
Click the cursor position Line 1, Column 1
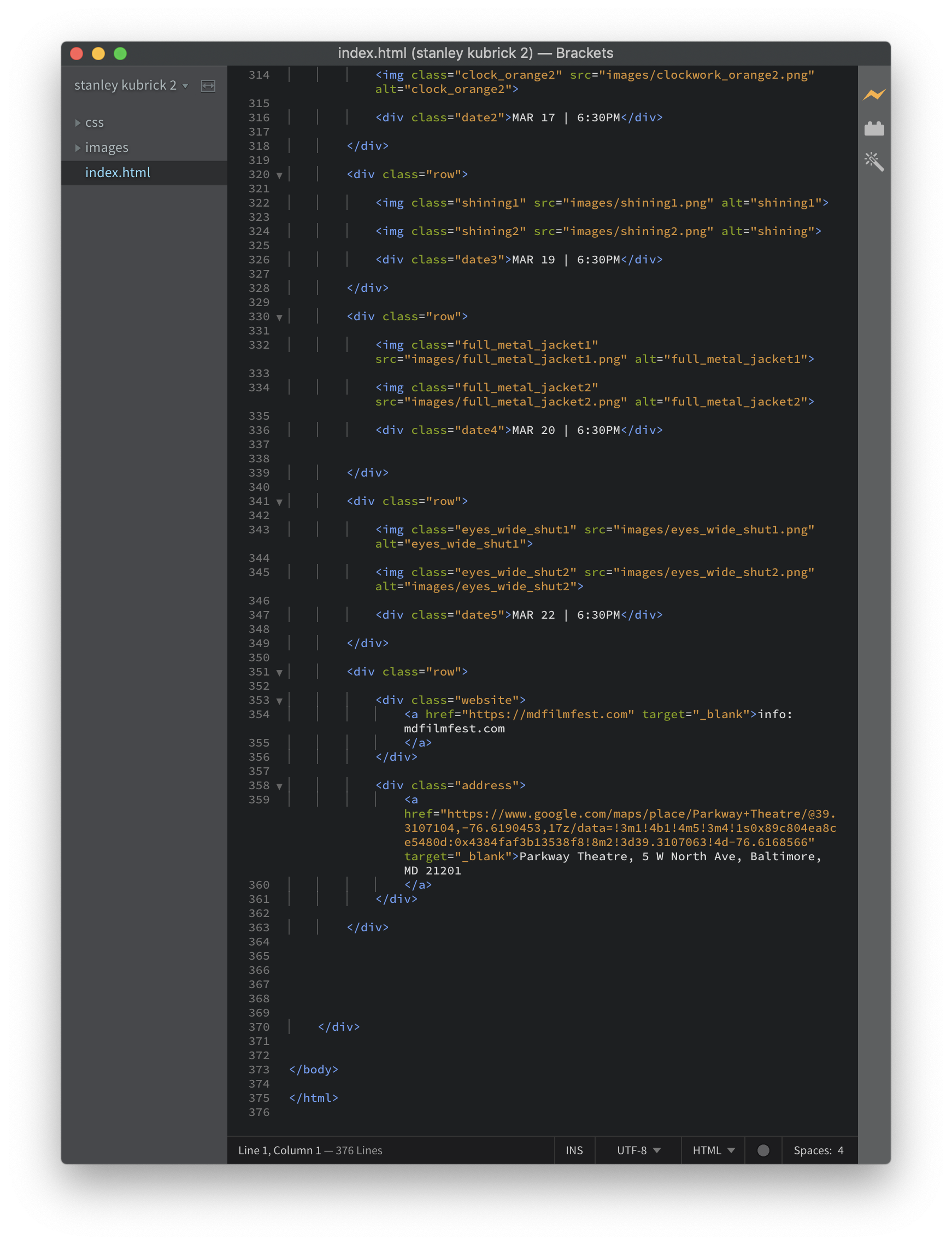coord(279,1150)
